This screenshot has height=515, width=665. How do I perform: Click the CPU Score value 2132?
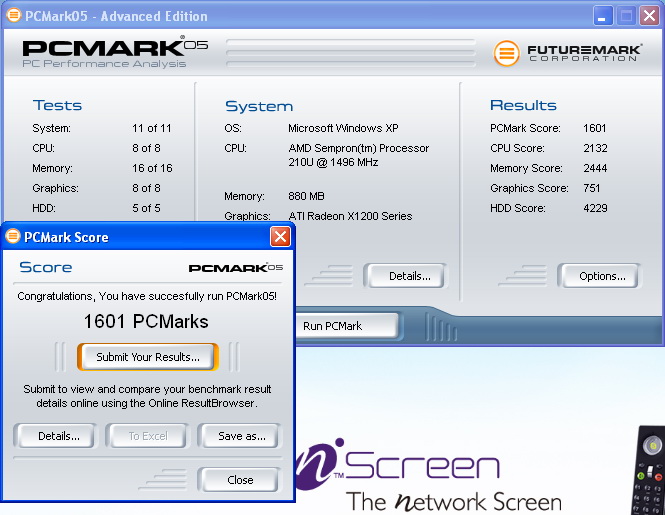[x=595, y=148]
